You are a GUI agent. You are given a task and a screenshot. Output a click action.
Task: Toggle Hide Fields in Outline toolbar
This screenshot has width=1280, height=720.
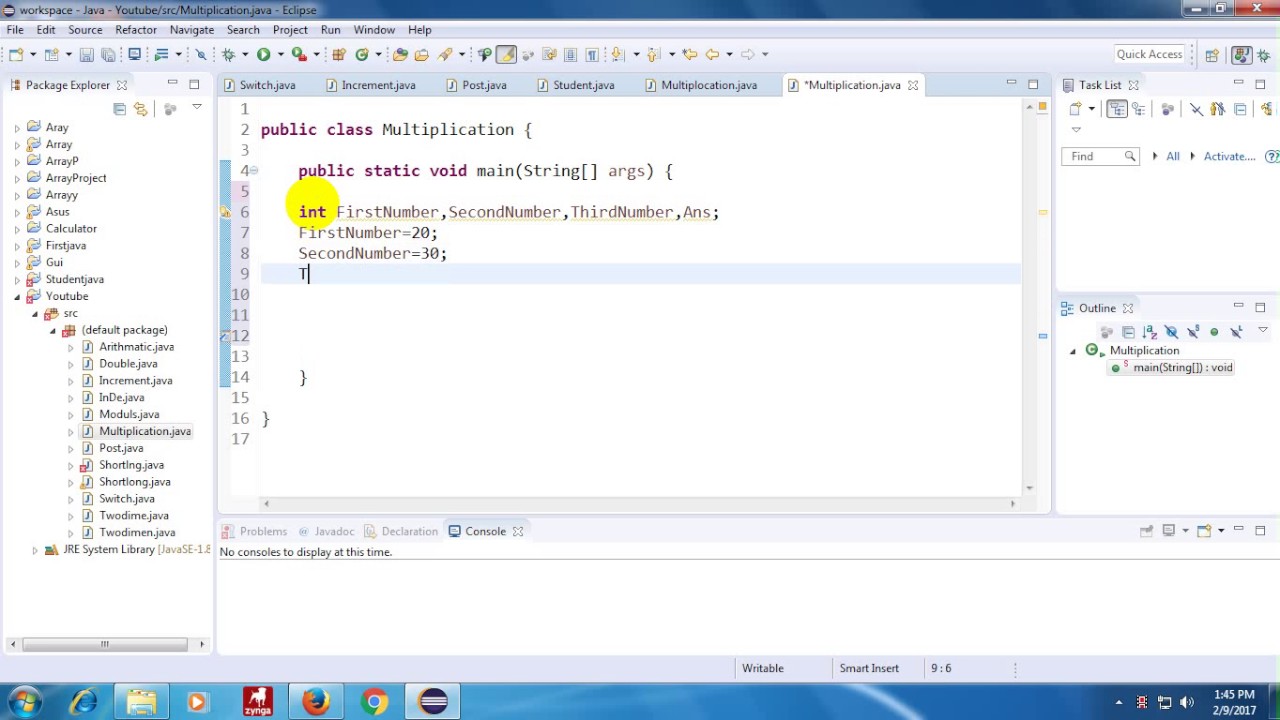tap(1171, 332)
